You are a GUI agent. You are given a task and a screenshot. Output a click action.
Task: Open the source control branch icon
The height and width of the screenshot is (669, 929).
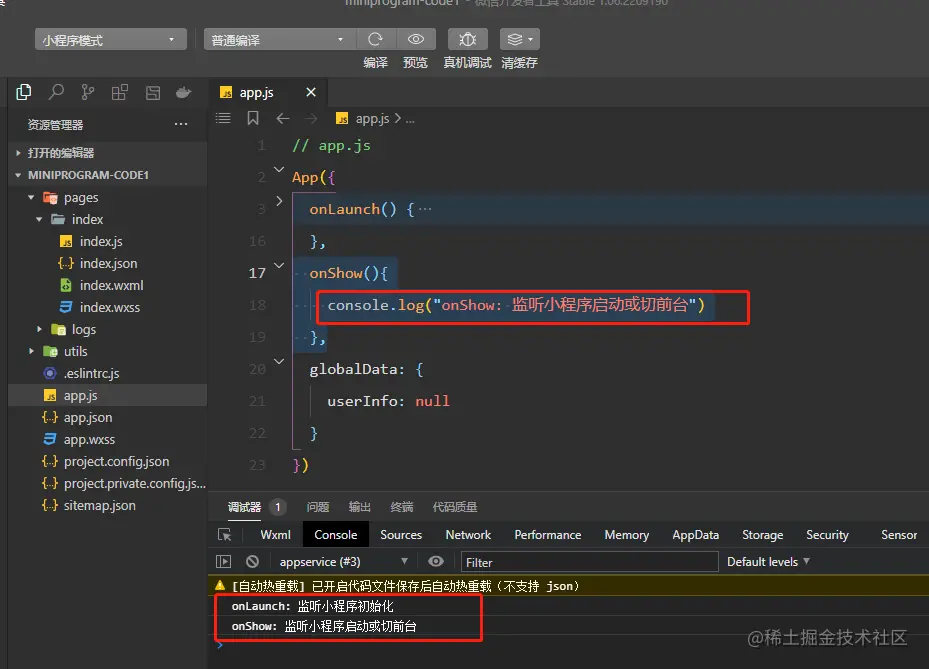coord(88,92)
